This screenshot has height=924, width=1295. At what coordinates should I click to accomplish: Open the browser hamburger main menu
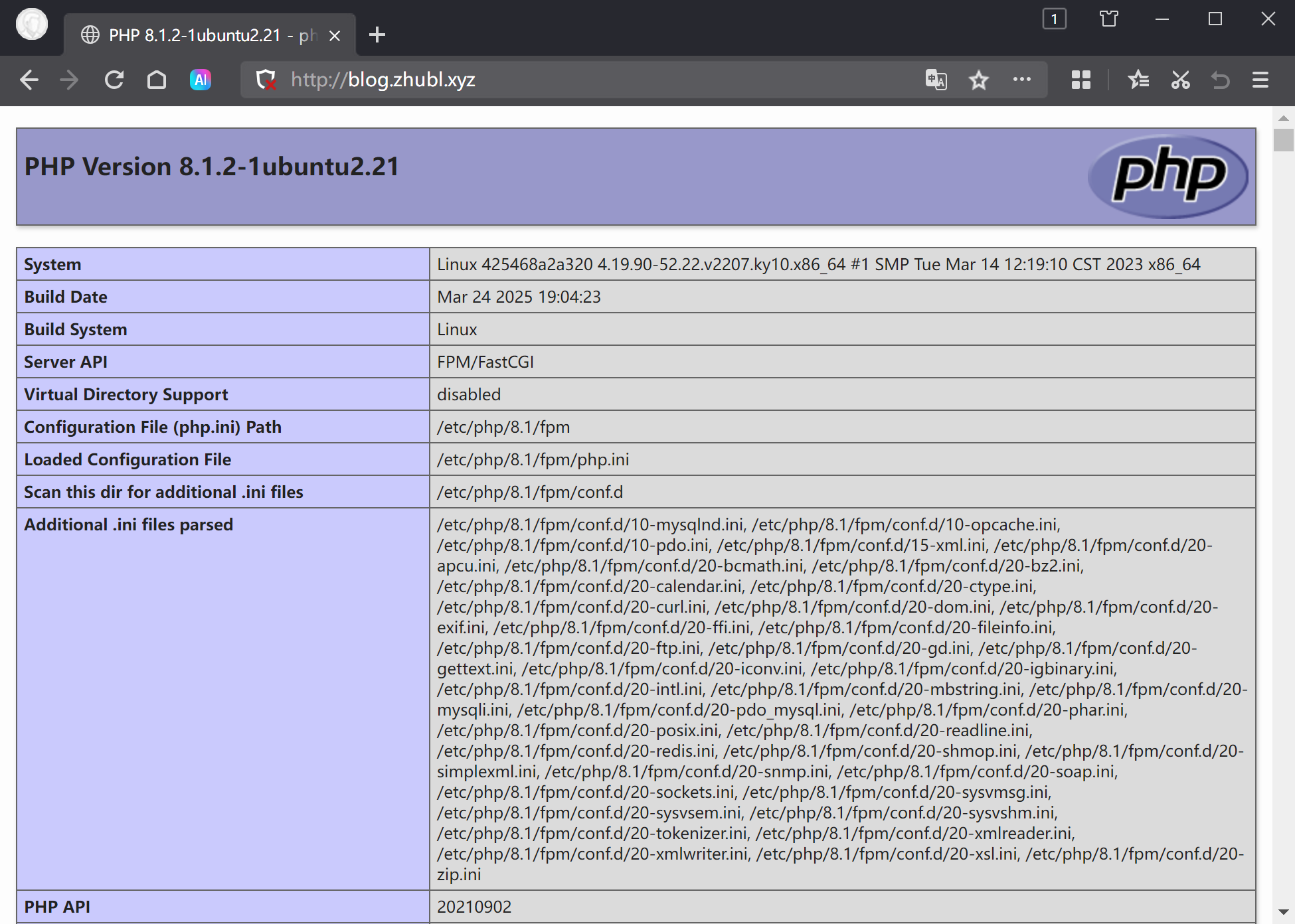pos(1260,80)
